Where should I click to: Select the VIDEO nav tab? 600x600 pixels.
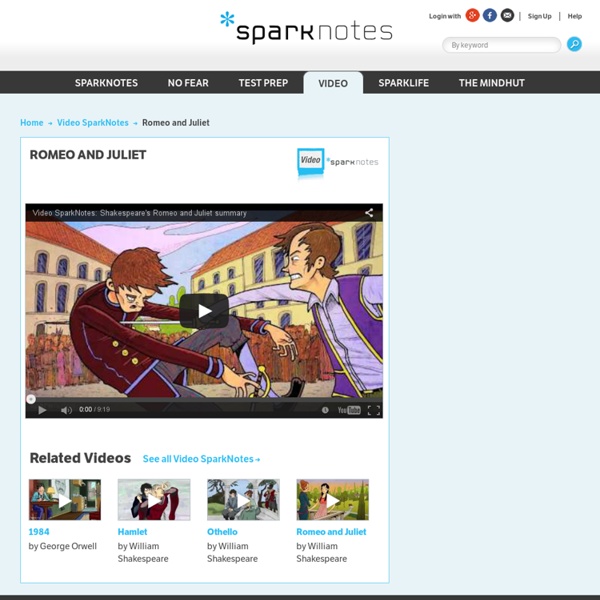point(333,83)
